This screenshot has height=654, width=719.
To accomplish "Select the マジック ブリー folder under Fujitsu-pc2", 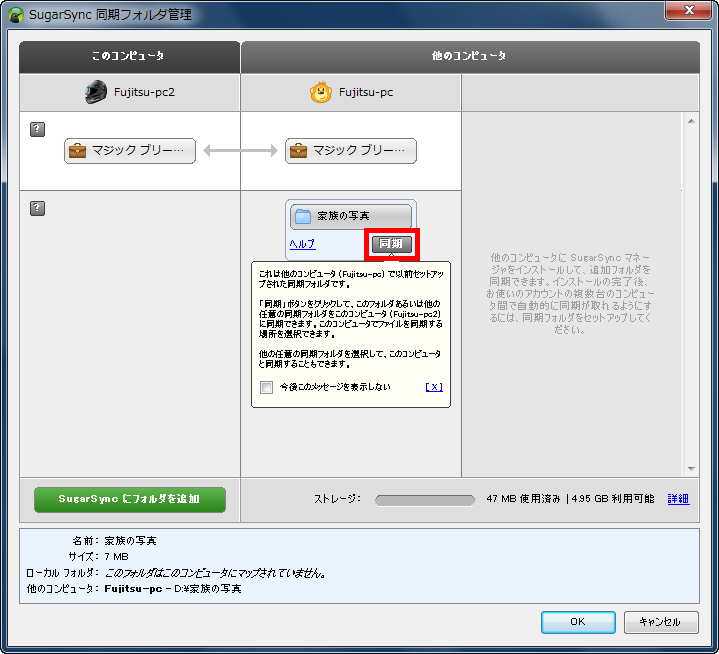I will coord(130,150).
